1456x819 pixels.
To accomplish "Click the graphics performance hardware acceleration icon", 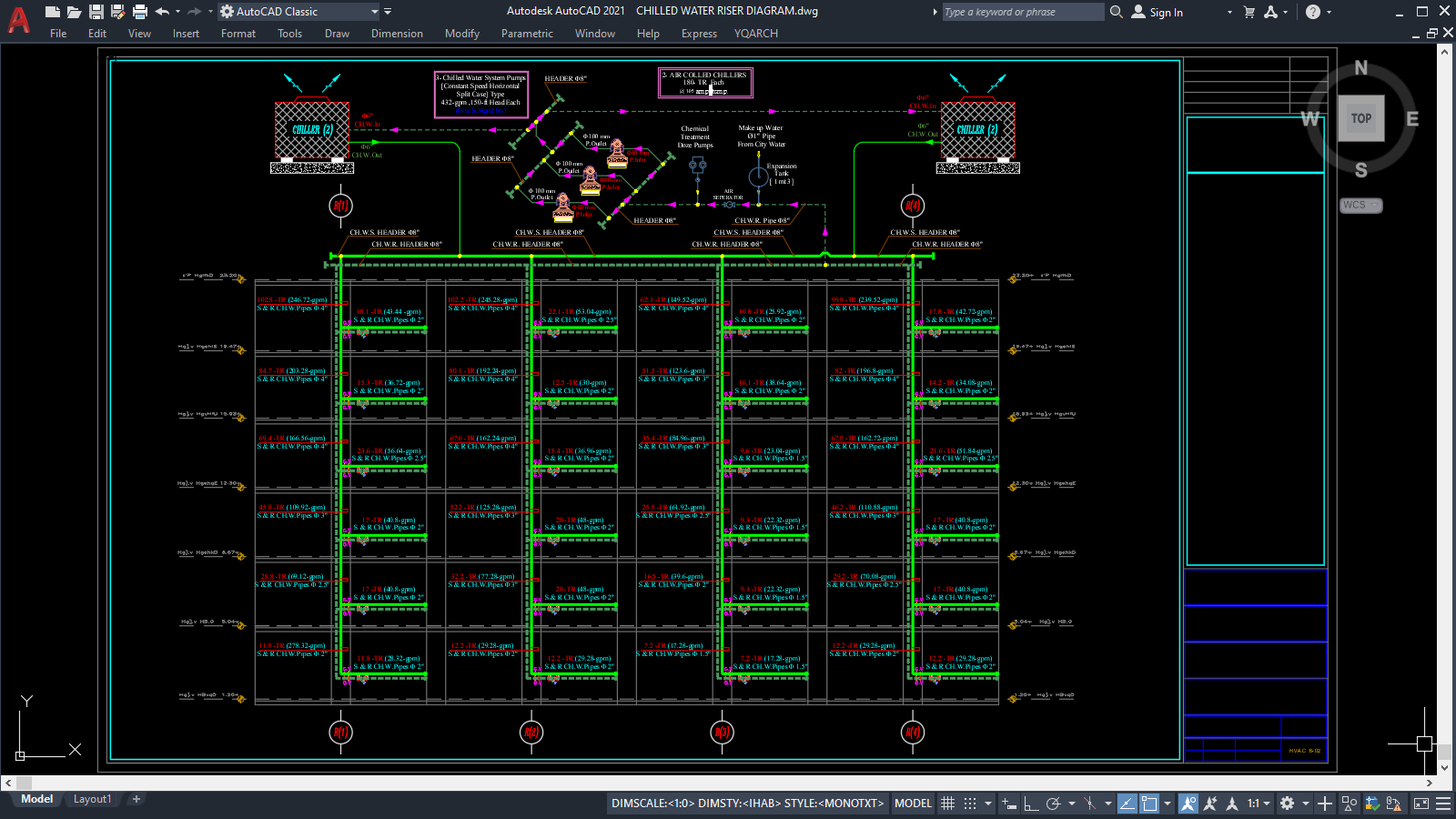I will pos(1372,804).
